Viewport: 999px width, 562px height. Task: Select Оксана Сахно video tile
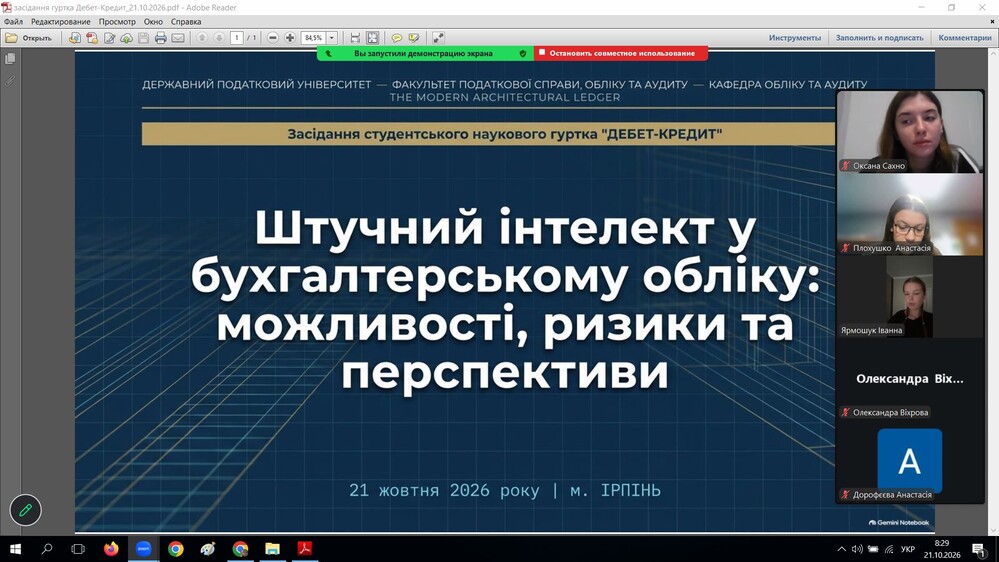coord(910,131)
